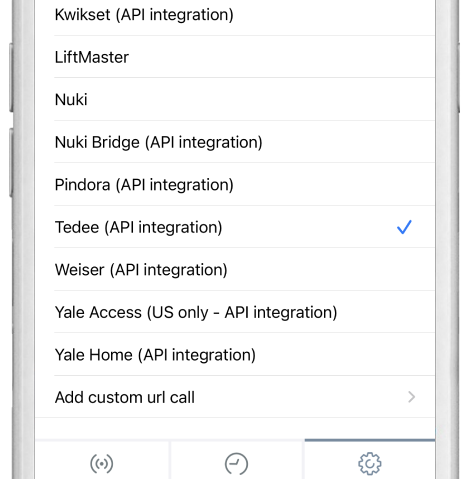The height and width of the screenshot is (479, 463).
Task: Tap the empty area below the list
Action: [x=235, y=428]
